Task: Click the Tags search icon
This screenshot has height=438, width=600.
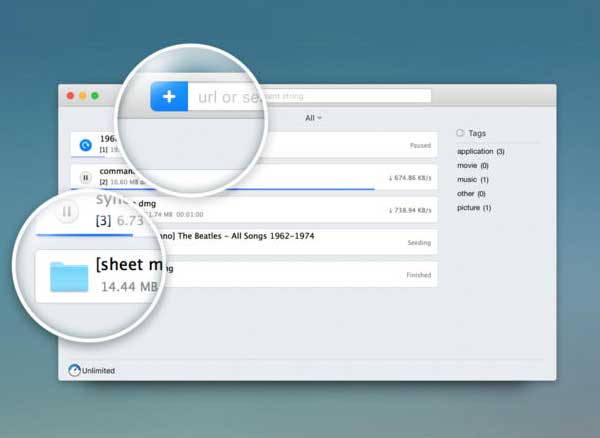Action: click(x=460, y=133)
